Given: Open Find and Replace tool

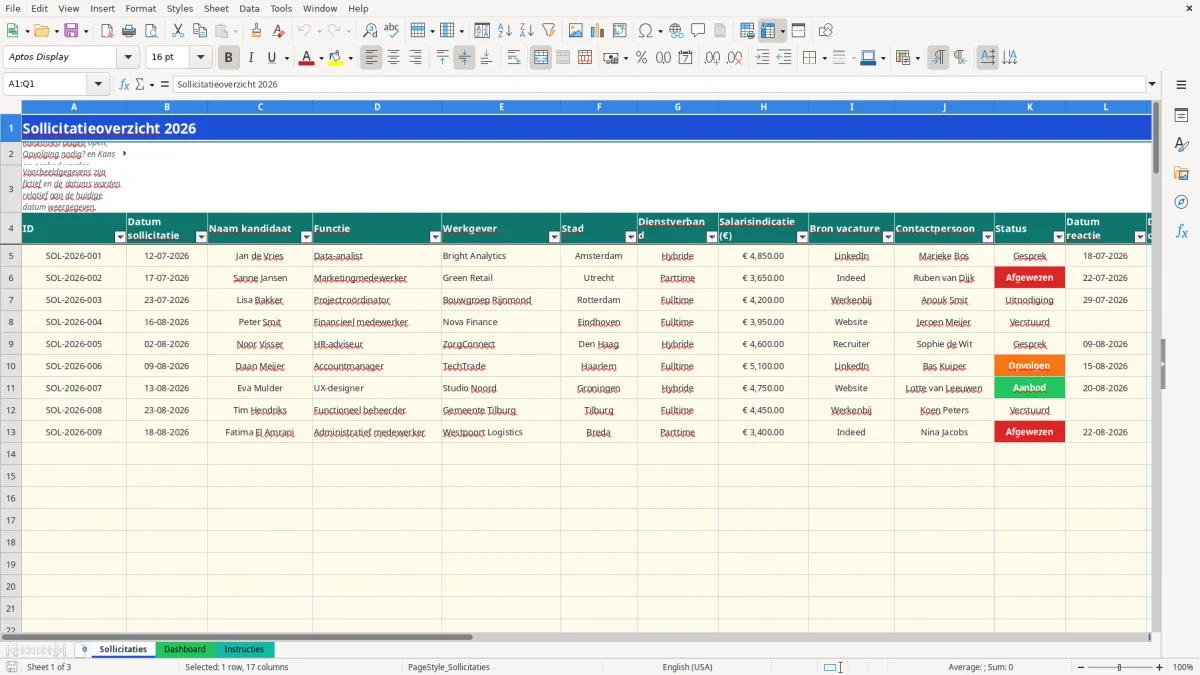Looking at the screenshot, I should click(x=370, y=31).
